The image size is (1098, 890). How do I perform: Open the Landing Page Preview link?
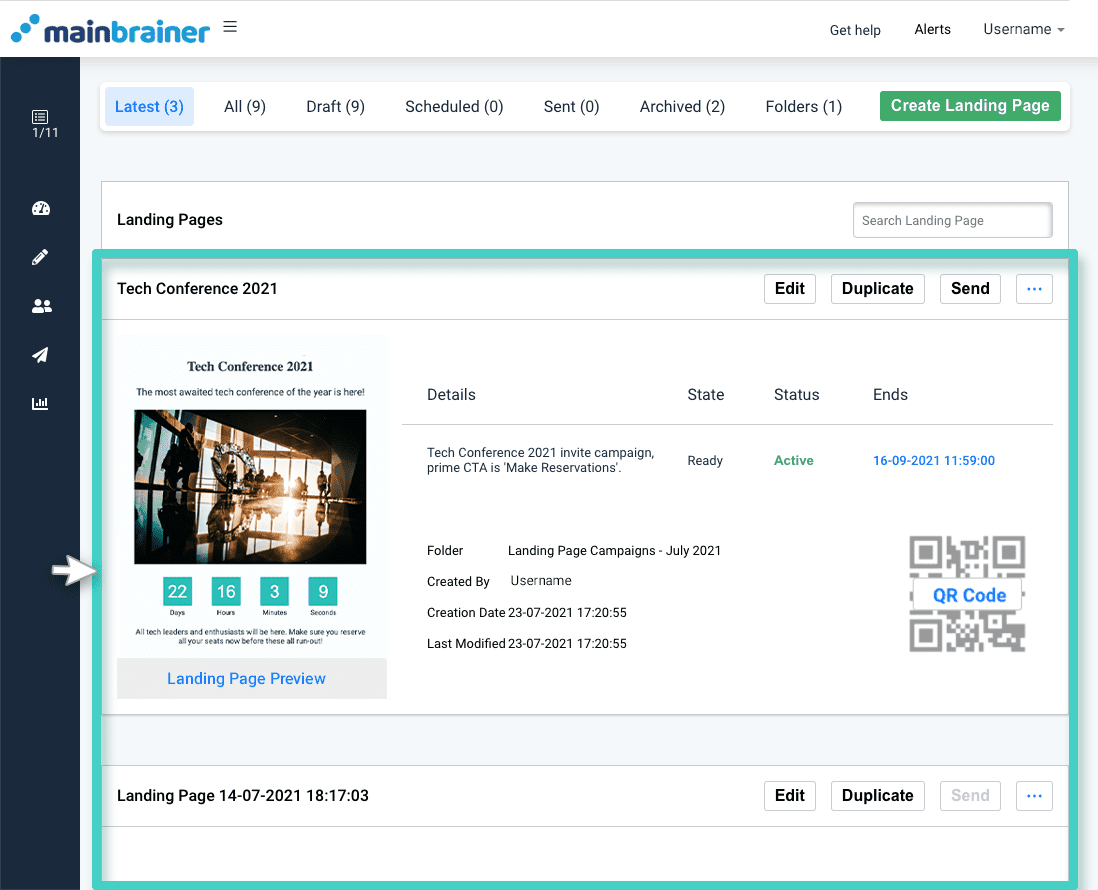pos(246,678)
